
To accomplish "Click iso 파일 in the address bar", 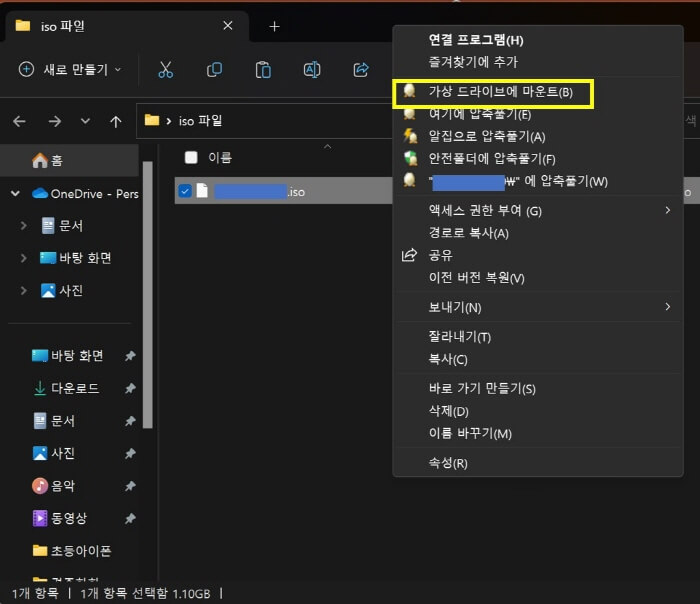I will 200,121.
